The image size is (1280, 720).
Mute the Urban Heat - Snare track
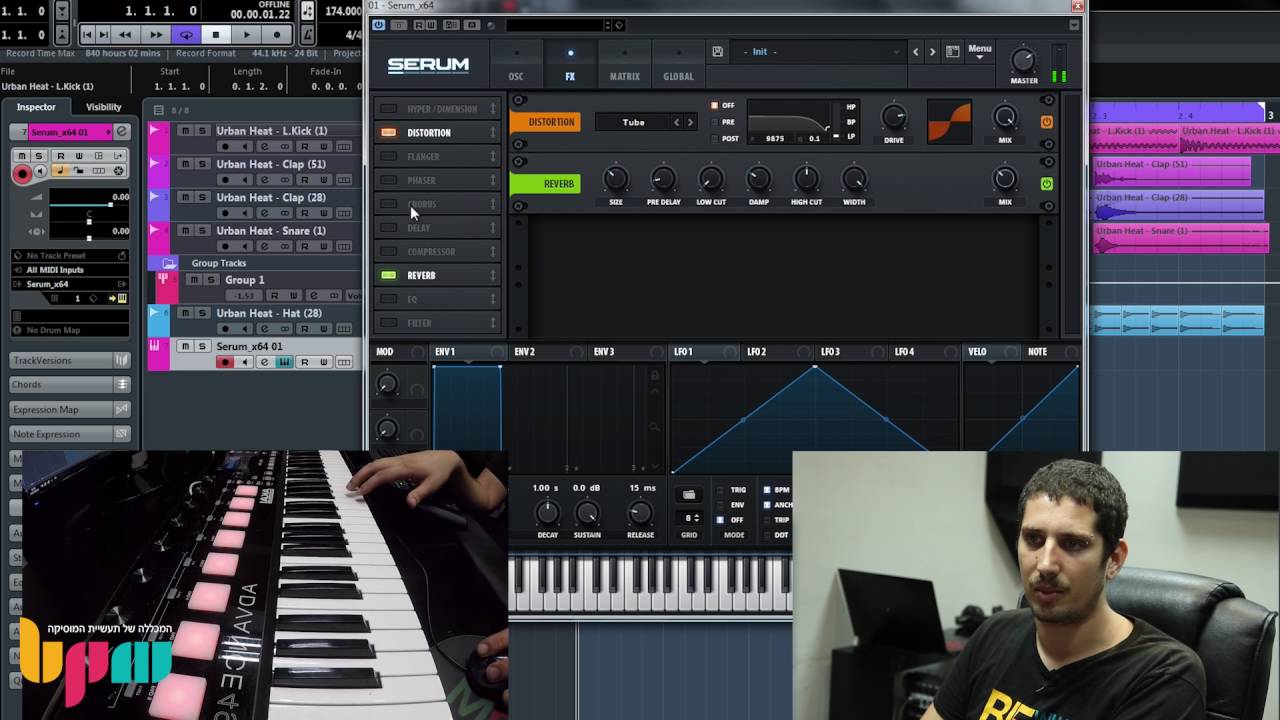click(x=185, y=231)
